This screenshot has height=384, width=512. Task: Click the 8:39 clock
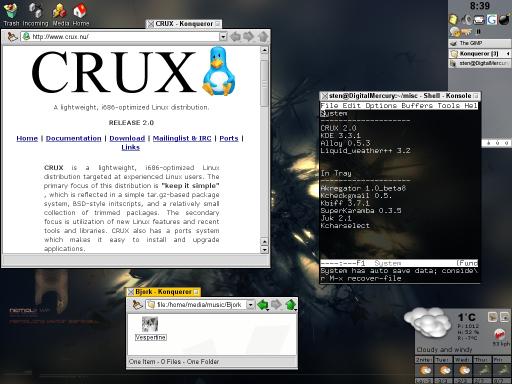(x=480, y=6)
